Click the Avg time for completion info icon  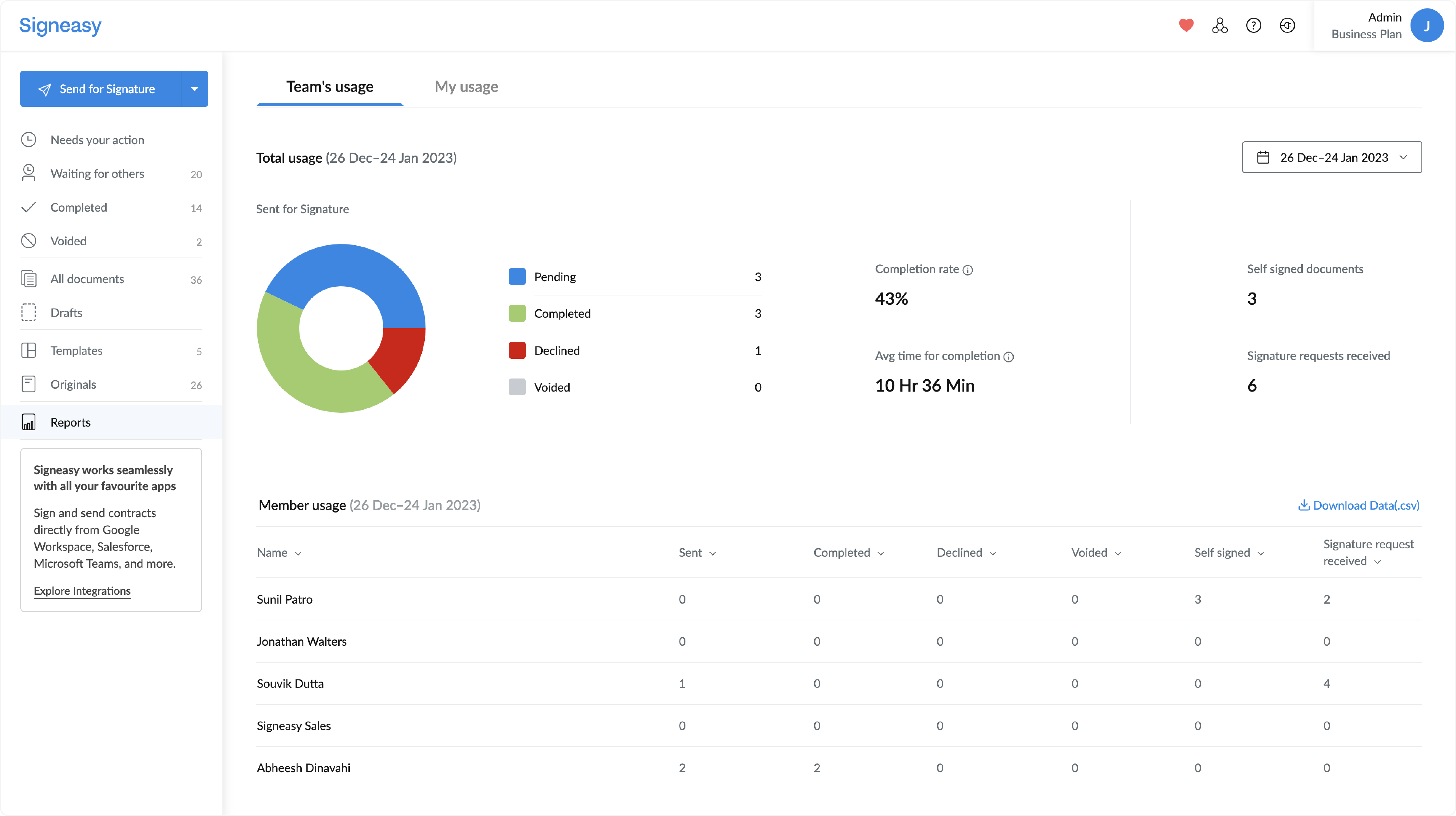click(1008, 357)
